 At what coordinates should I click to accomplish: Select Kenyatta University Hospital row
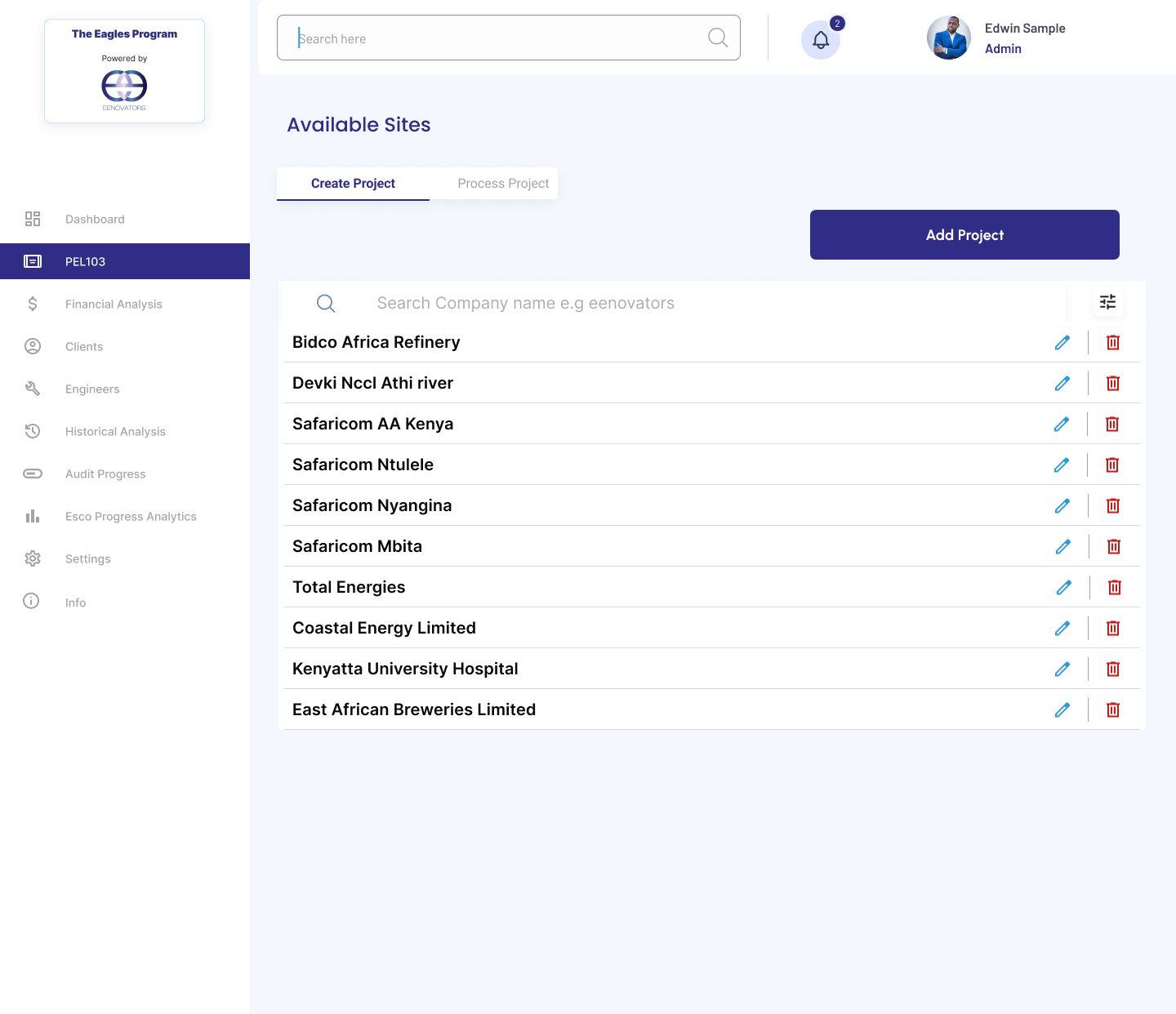710,669
